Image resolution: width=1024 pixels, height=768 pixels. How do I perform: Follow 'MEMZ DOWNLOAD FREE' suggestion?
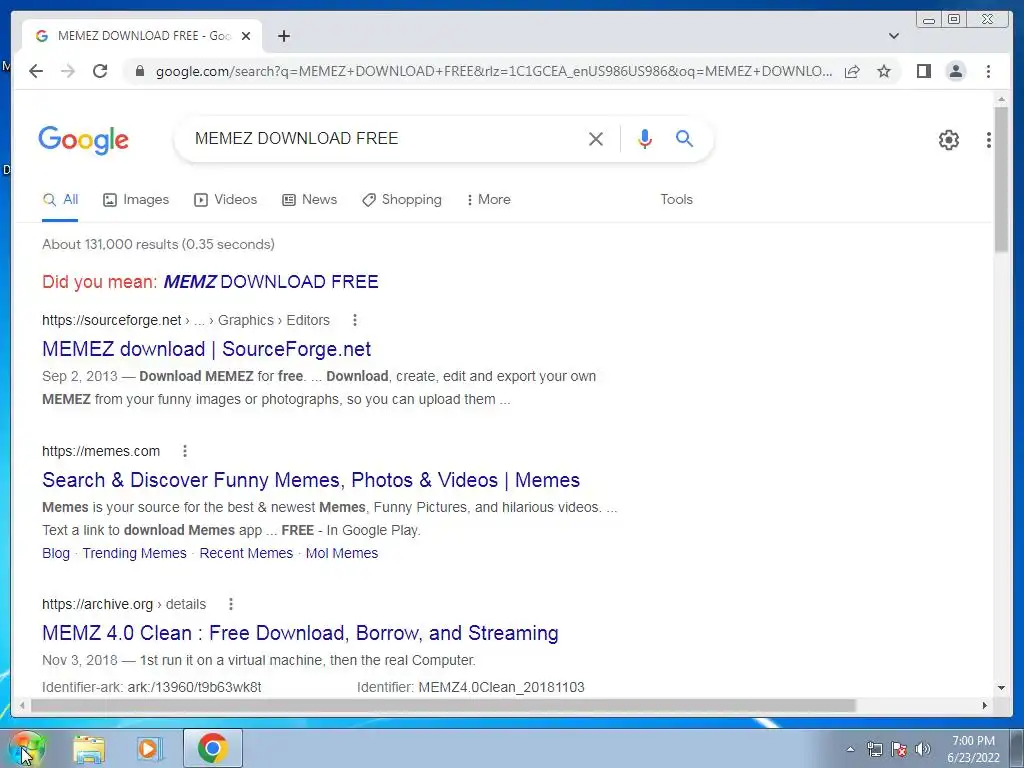(270, 282)
